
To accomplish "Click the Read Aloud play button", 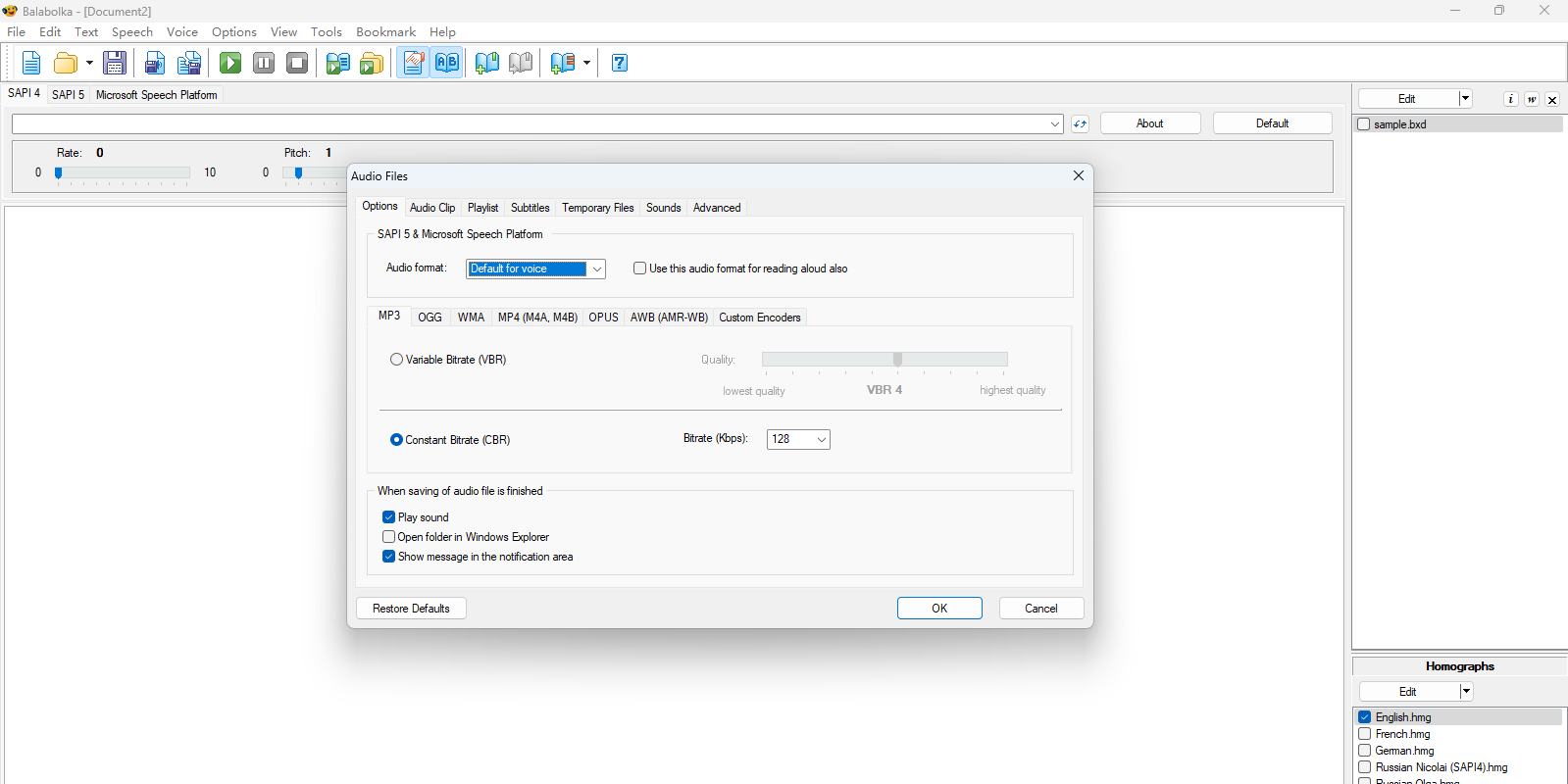I will tap(230, 64).
